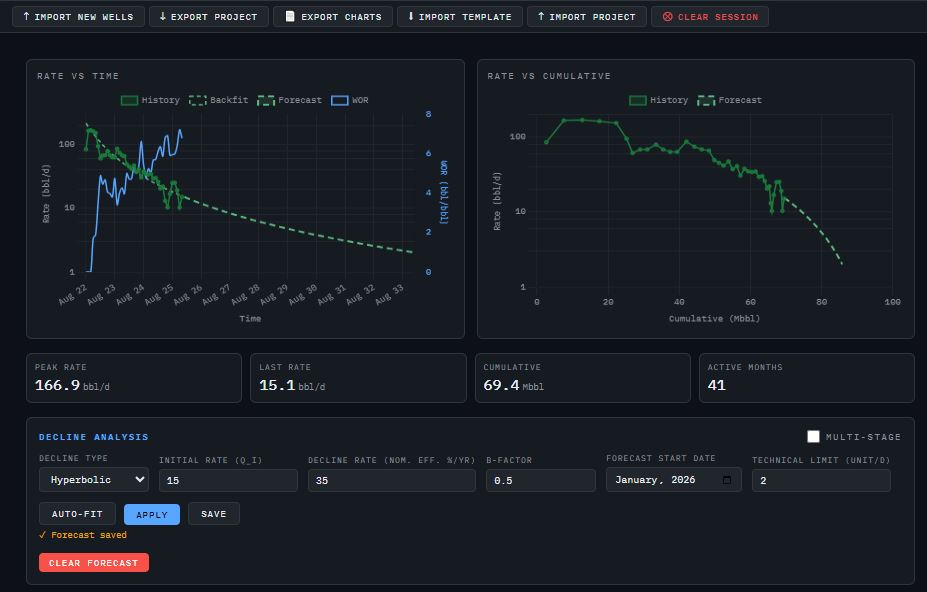Toggle History legend in Rate vs Time chart
The height and width of the screenshot is (592, 927).
click(150, 100)
